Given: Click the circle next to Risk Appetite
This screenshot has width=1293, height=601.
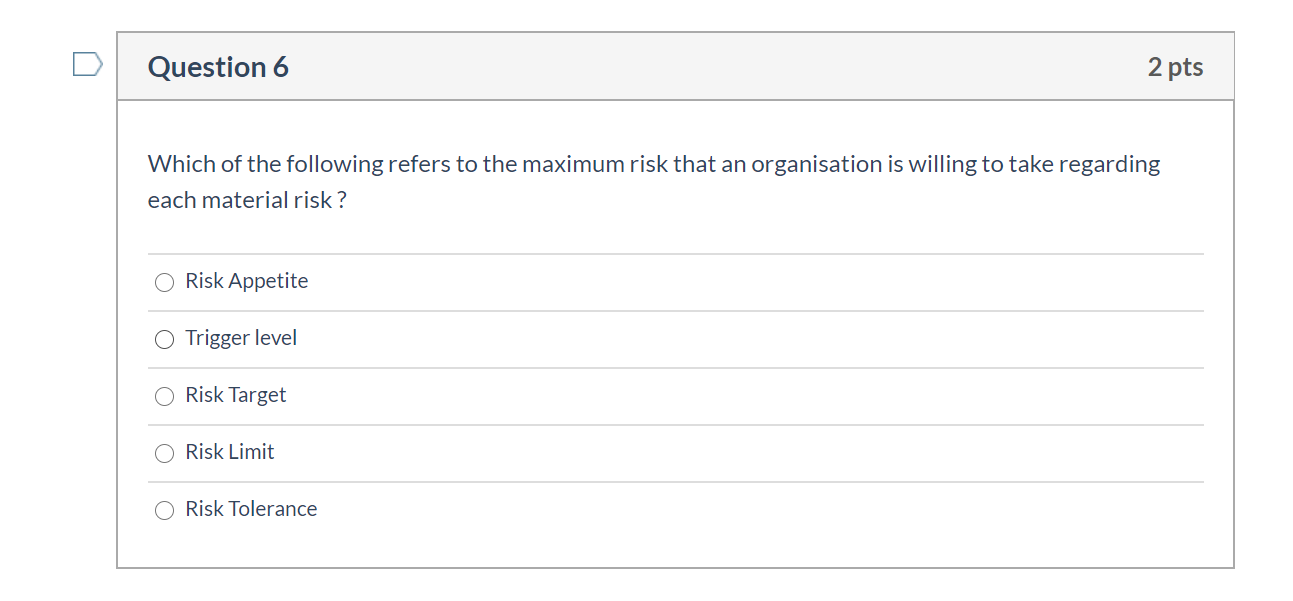Looking at the screenshot, I should coord(164,282).
